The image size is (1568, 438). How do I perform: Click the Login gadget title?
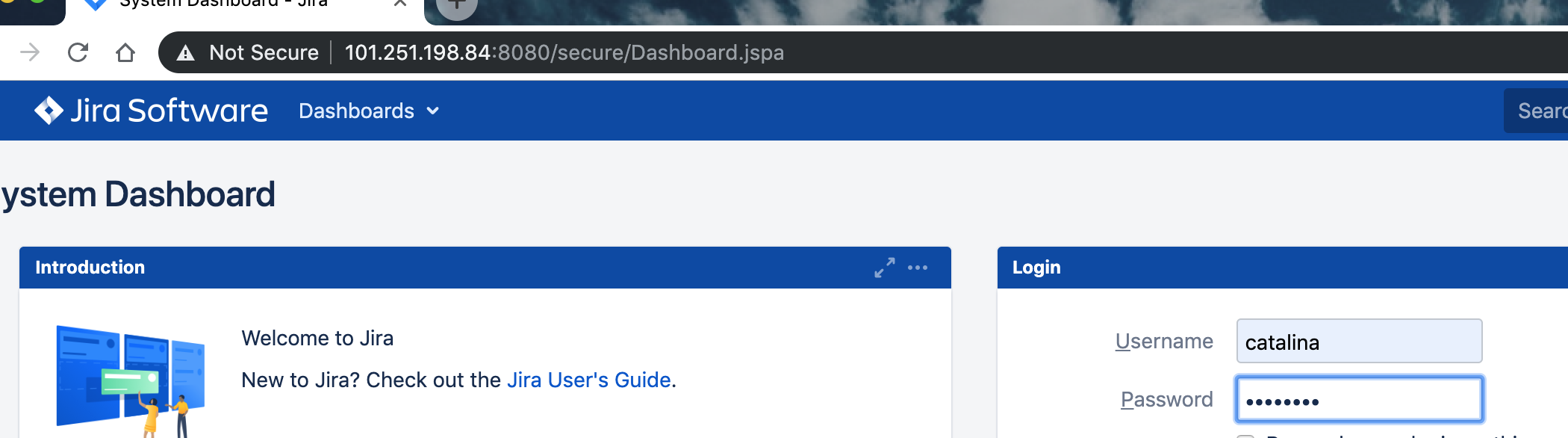pyautogui.click(x=1036, y=268)
